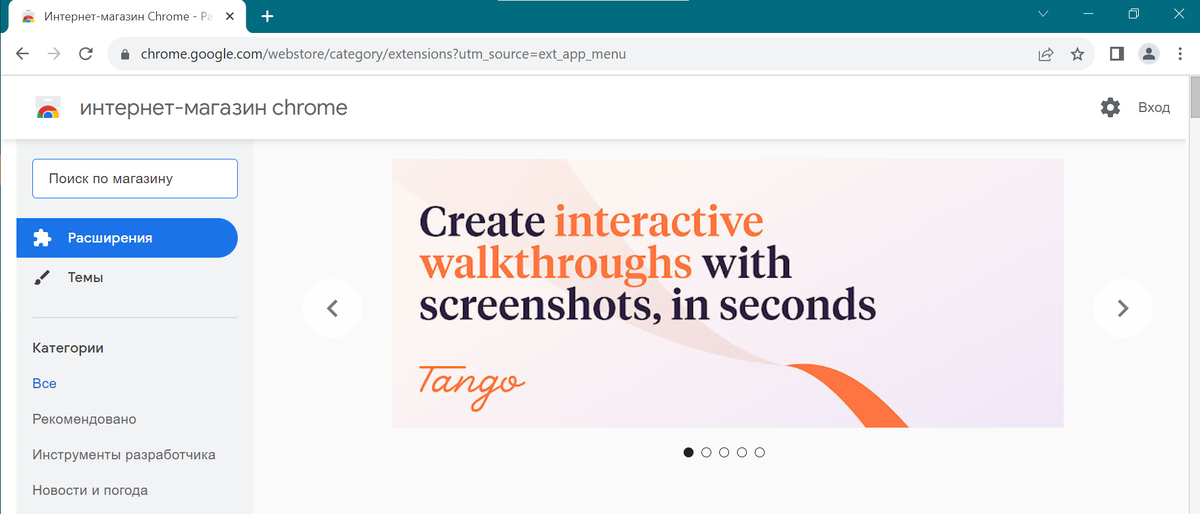Open the Tango promo banner
The width and height of the screenshot is (1200, 514).
pos(728,293)
